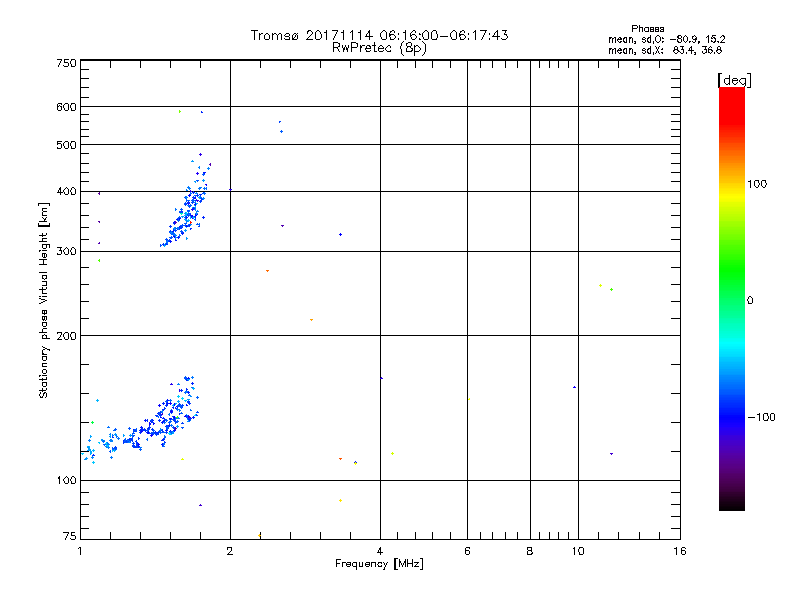Screen dimensions: 800x600
Task: Click the 'mean, sd,O: -80.9, 15.2' line
Action: [x=666, y=39]
